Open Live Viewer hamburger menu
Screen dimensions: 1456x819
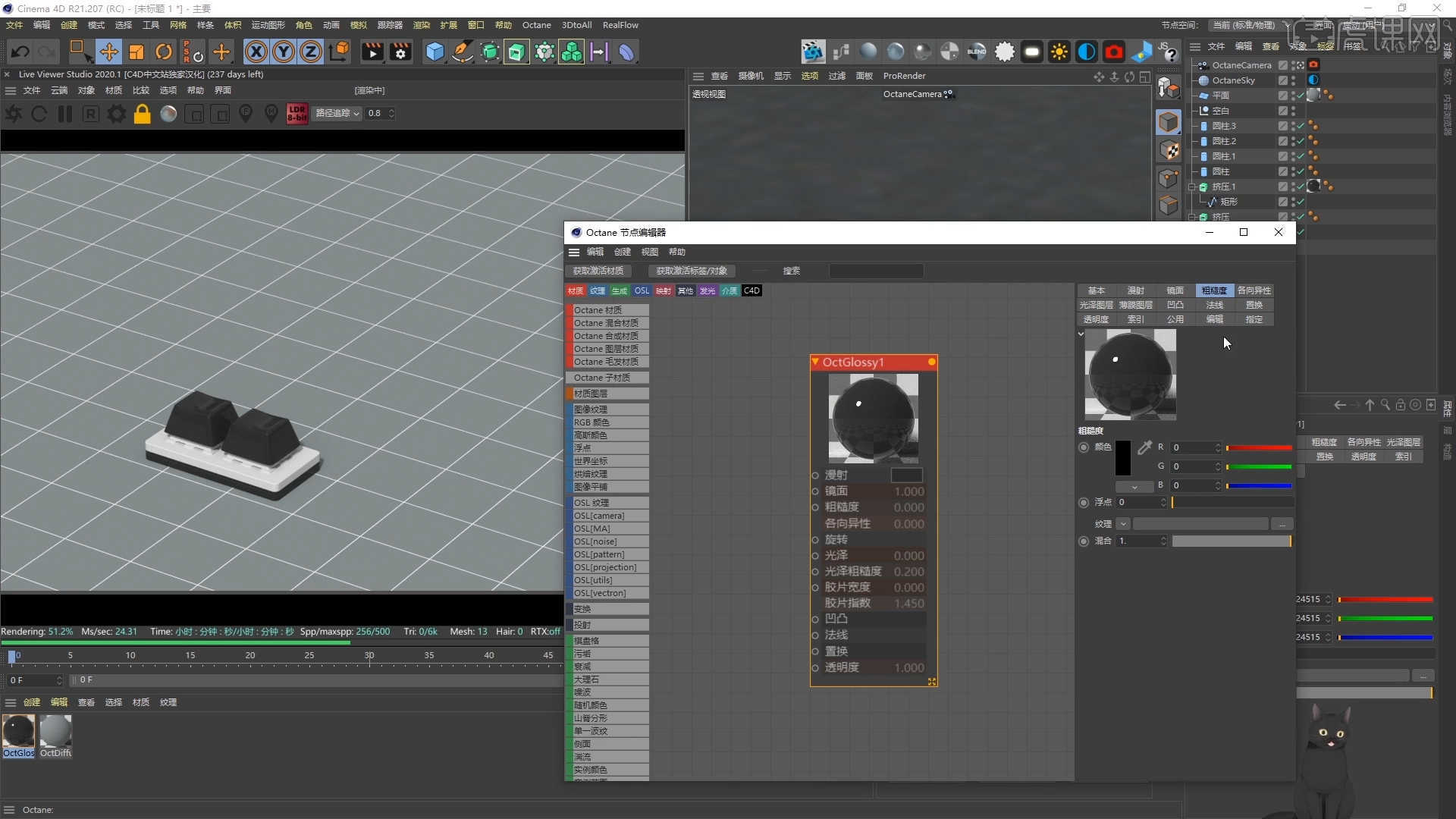(x=11, y=90)
